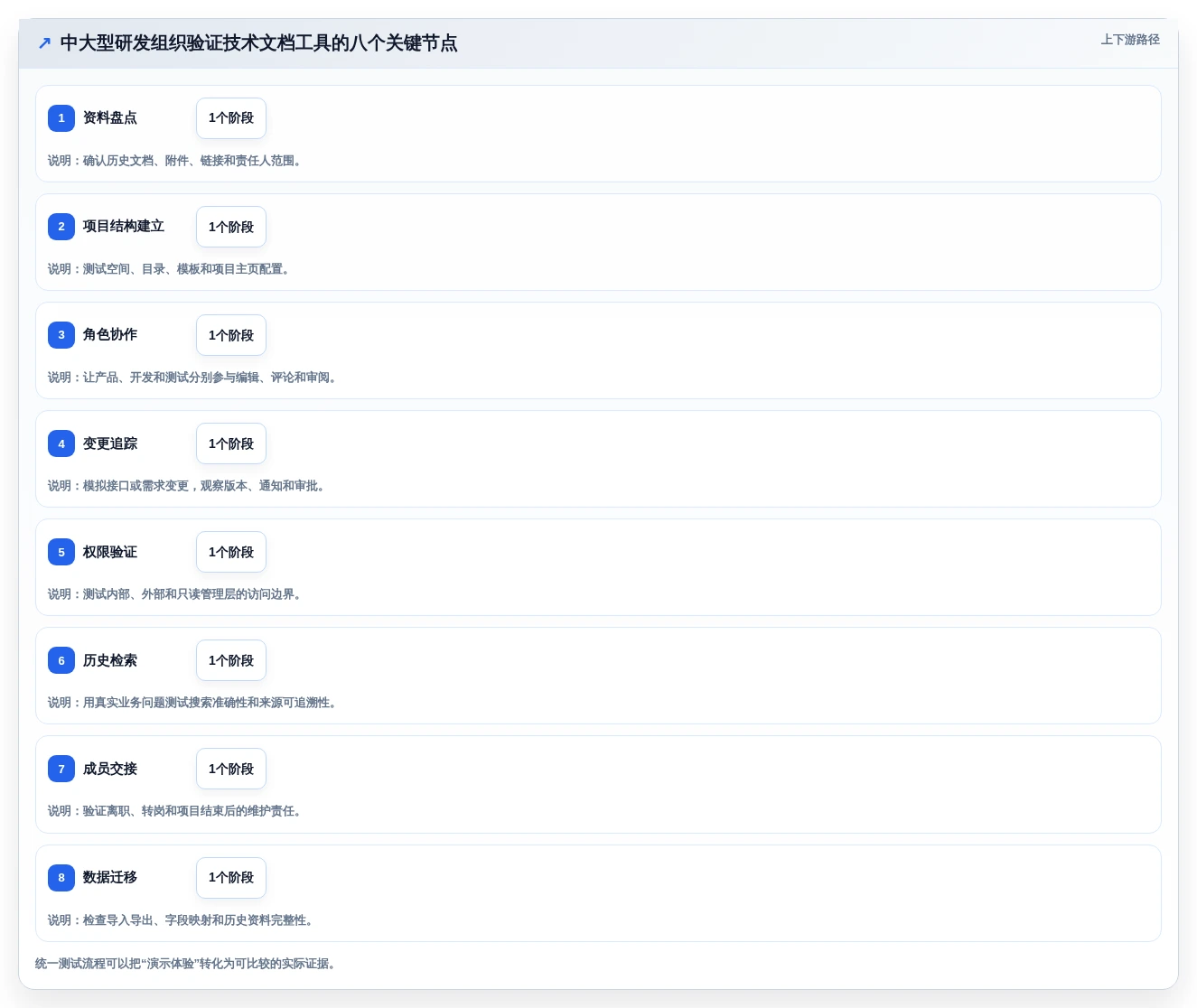Screen dimensions: 1197x1008
Task: Click the 1个阶段 button in the 项目结构建立 row
Action: (x=231, y=227)
